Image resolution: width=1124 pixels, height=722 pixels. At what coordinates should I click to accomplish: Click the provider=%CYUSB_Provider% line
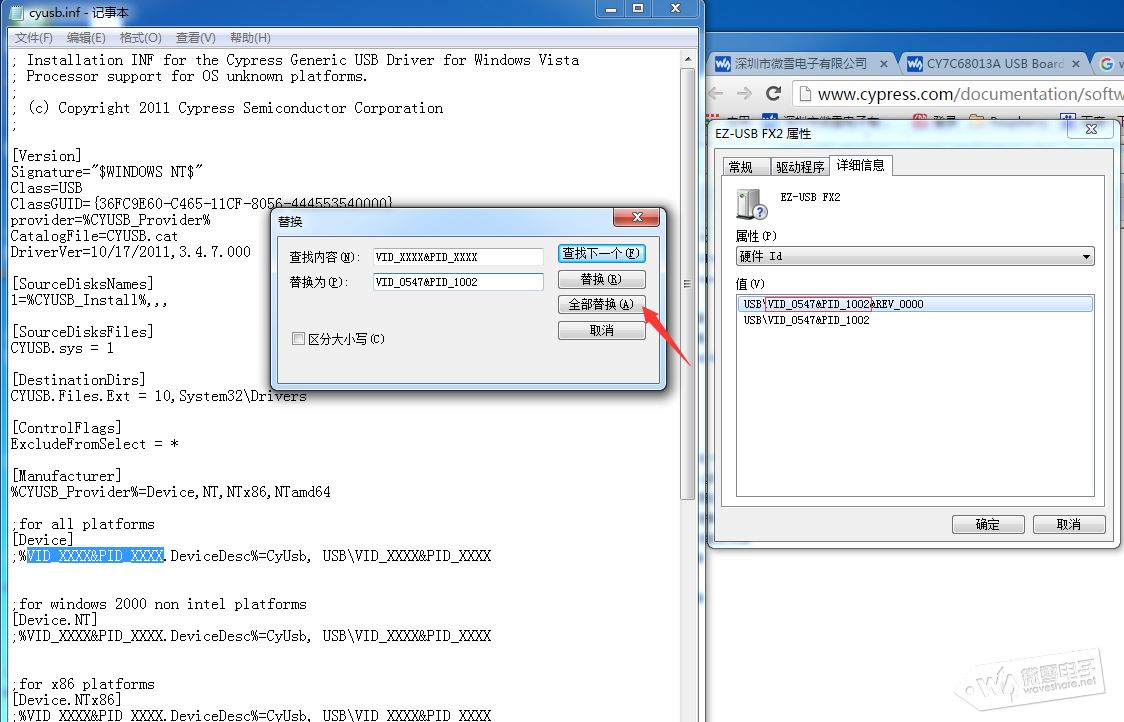[110, 220]
